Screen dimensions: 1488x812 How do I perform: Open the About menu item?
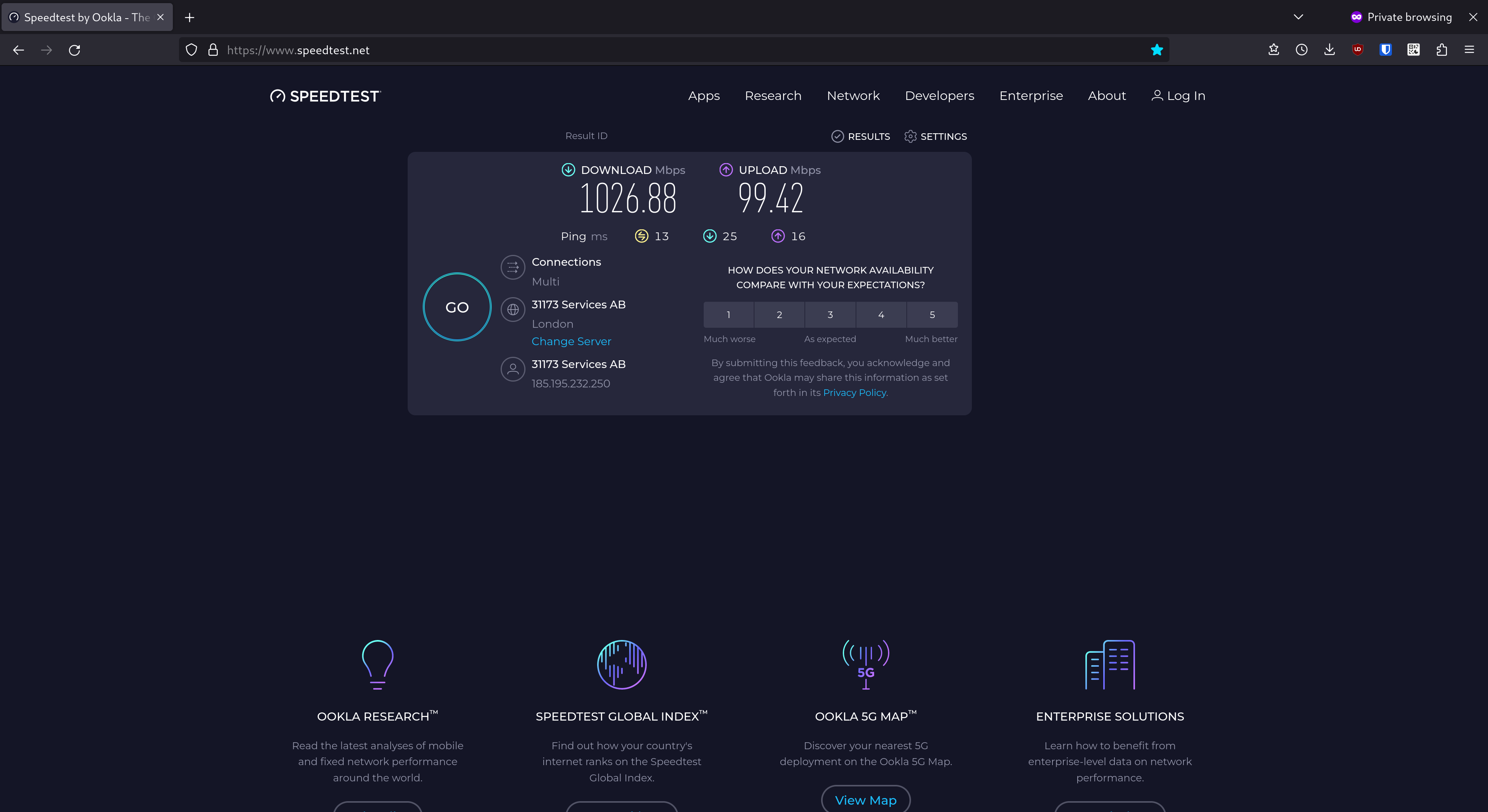[1107, 96]
